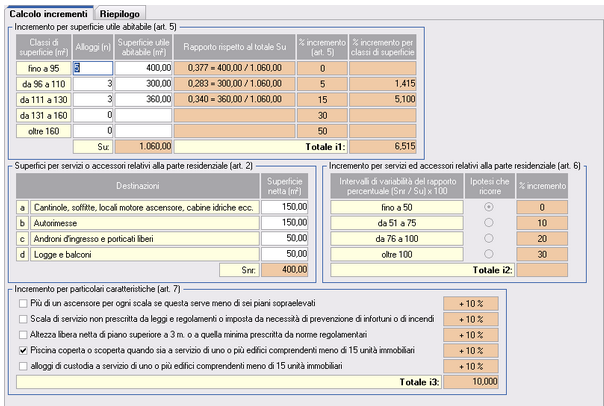The image size is (604, 406).
Task: Click Androni d'ingresso superficie netta field
Action: click(x=285, y=238)
